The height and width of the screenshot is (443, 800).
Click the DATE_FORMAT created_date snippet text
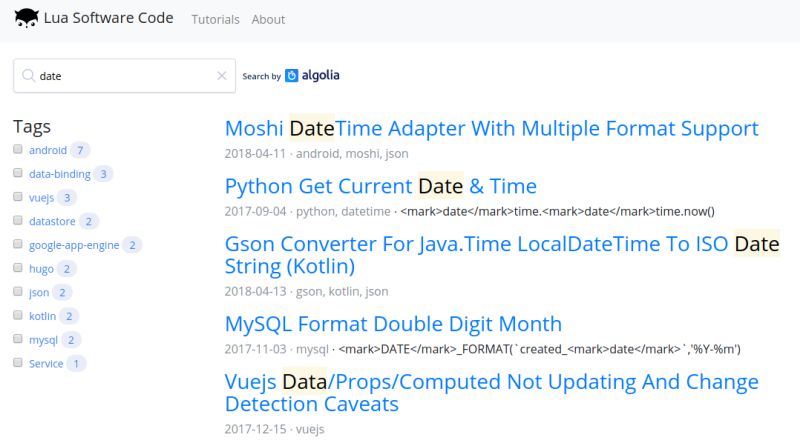[x=539, y=349]
